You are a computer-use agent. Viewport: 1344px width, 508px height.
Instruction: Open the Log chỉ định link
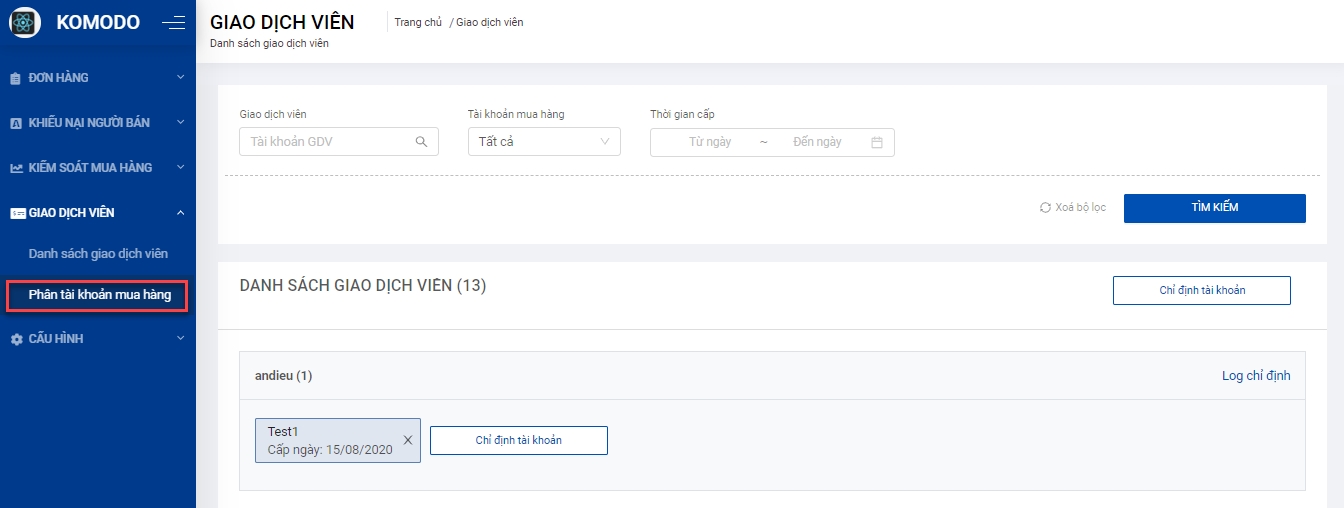coord(1256,376)
